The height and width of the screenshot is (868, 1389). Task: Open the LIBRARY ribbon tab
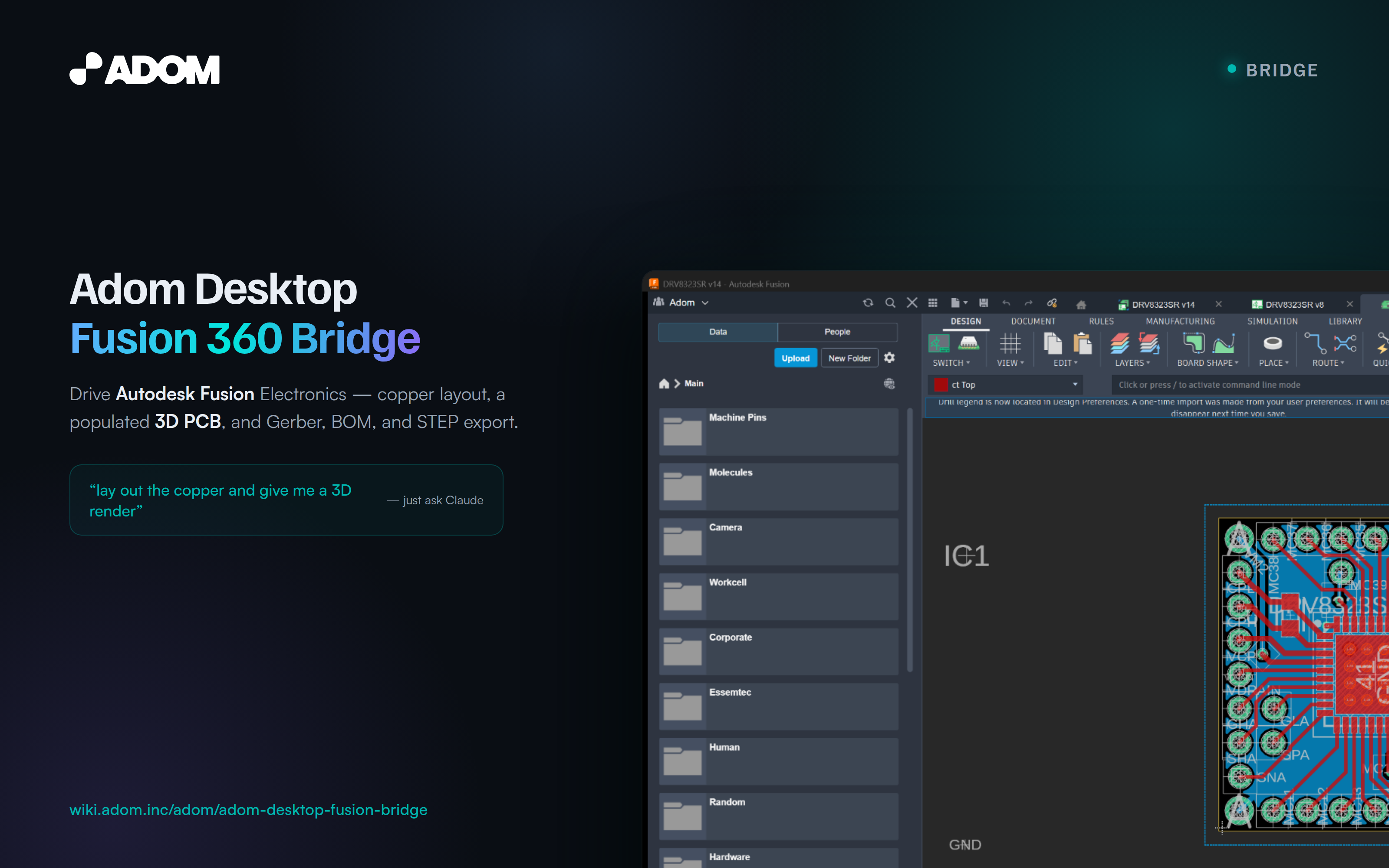coord(1346,322)
